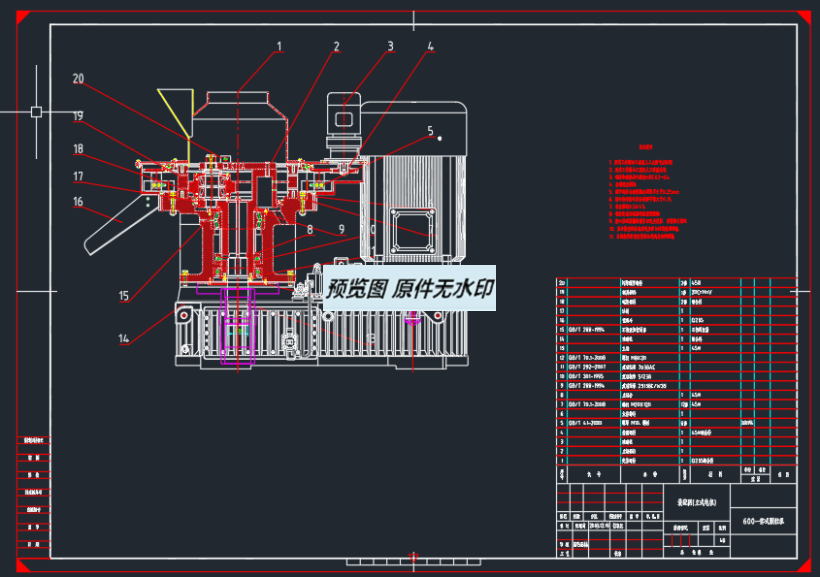This screenshot has height=577, width=820.
Task: Click part callout number 15
Action: click(123, 296)
